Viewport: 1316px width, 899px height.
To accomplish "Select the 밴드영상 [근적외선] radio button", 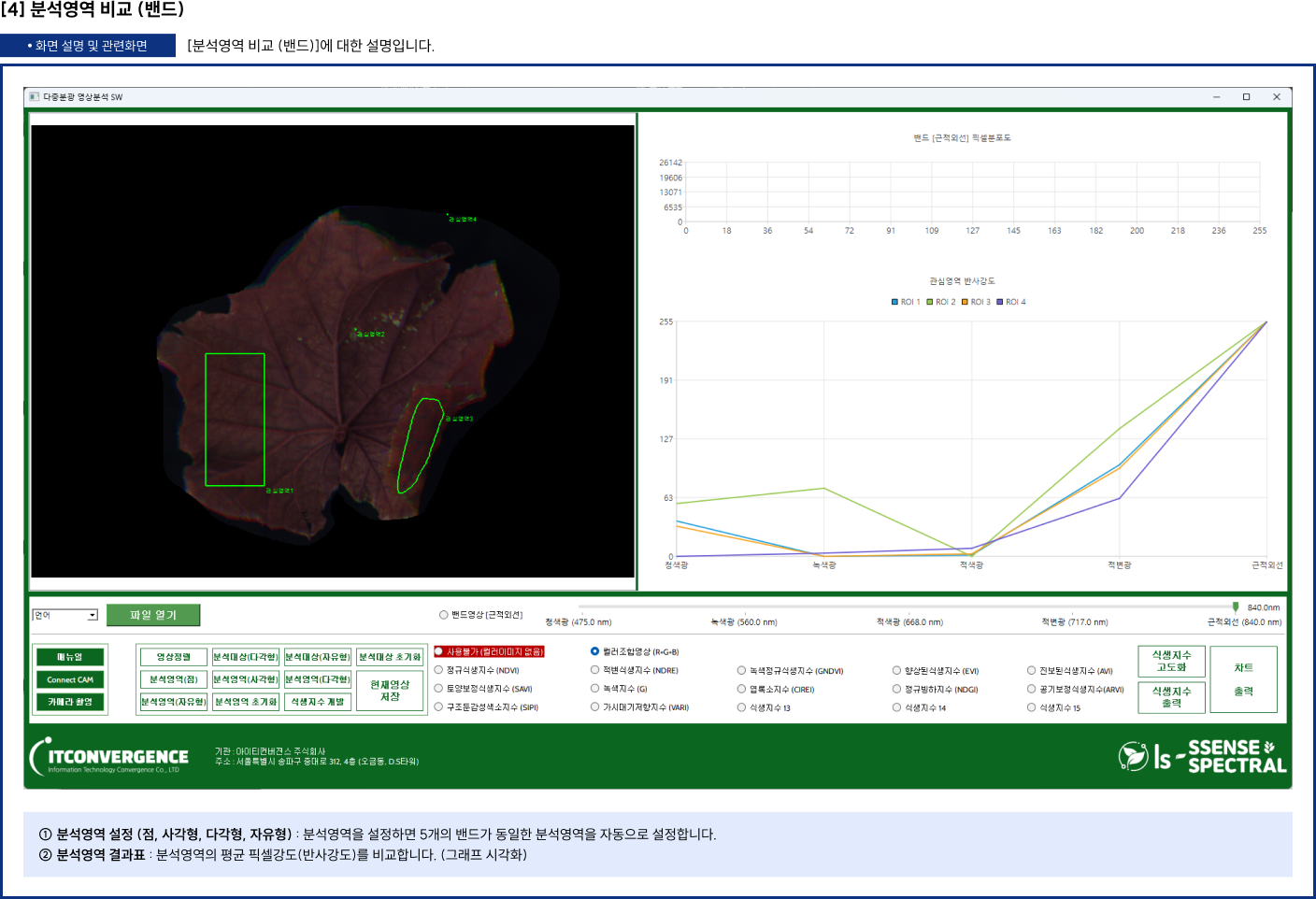I will click(x=444, y=615).
